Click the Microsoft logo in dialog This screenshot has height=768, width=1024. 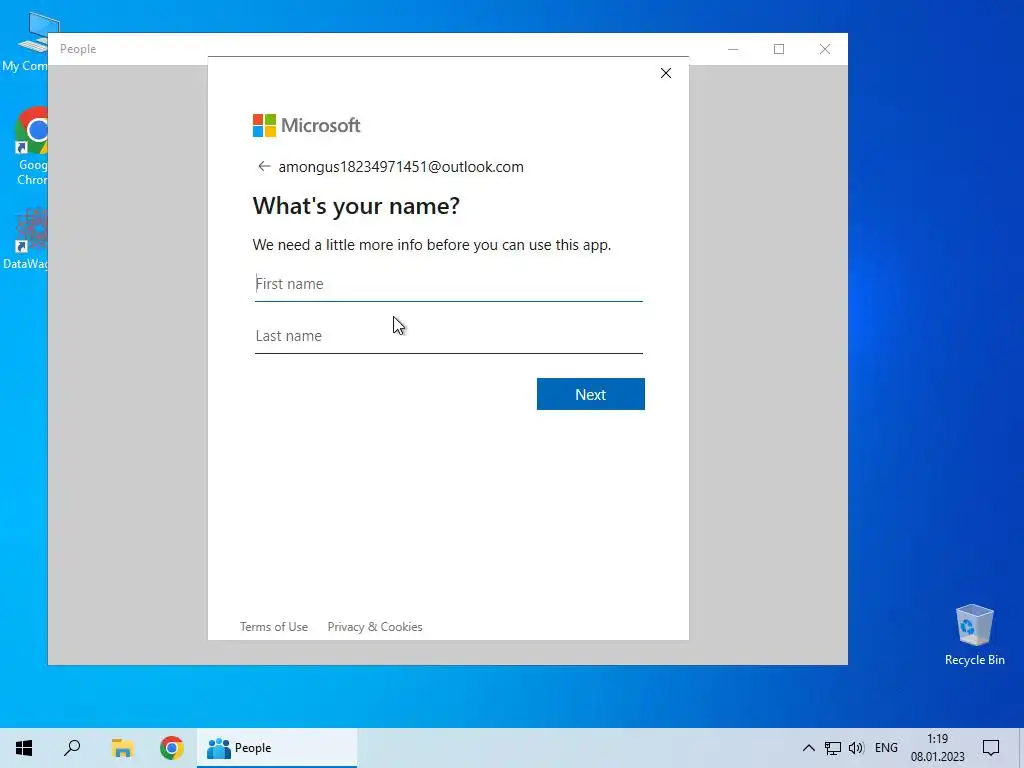click(x=306, y=125)
